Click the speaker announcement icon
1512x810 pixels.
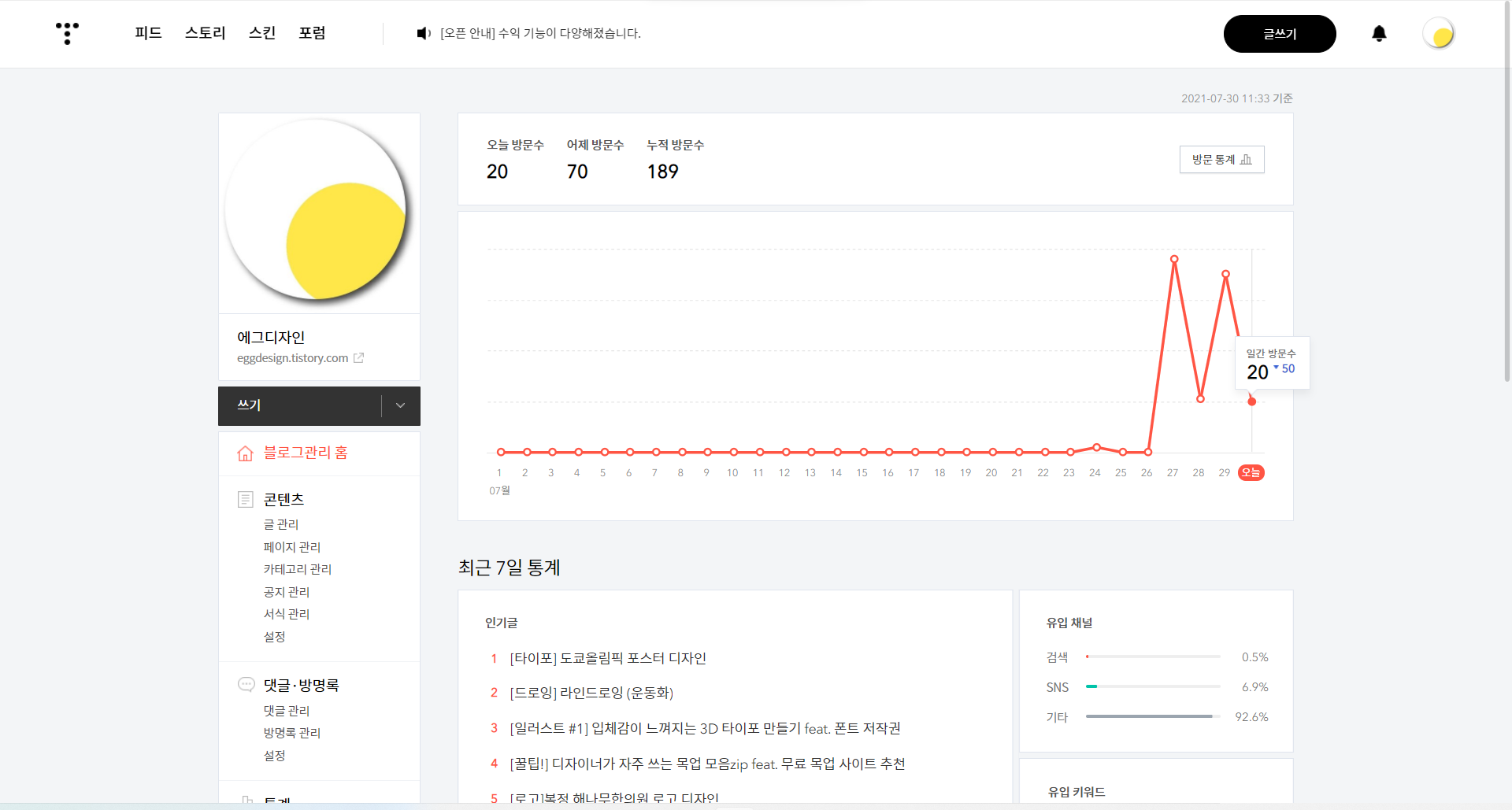[x=424, y=33]
